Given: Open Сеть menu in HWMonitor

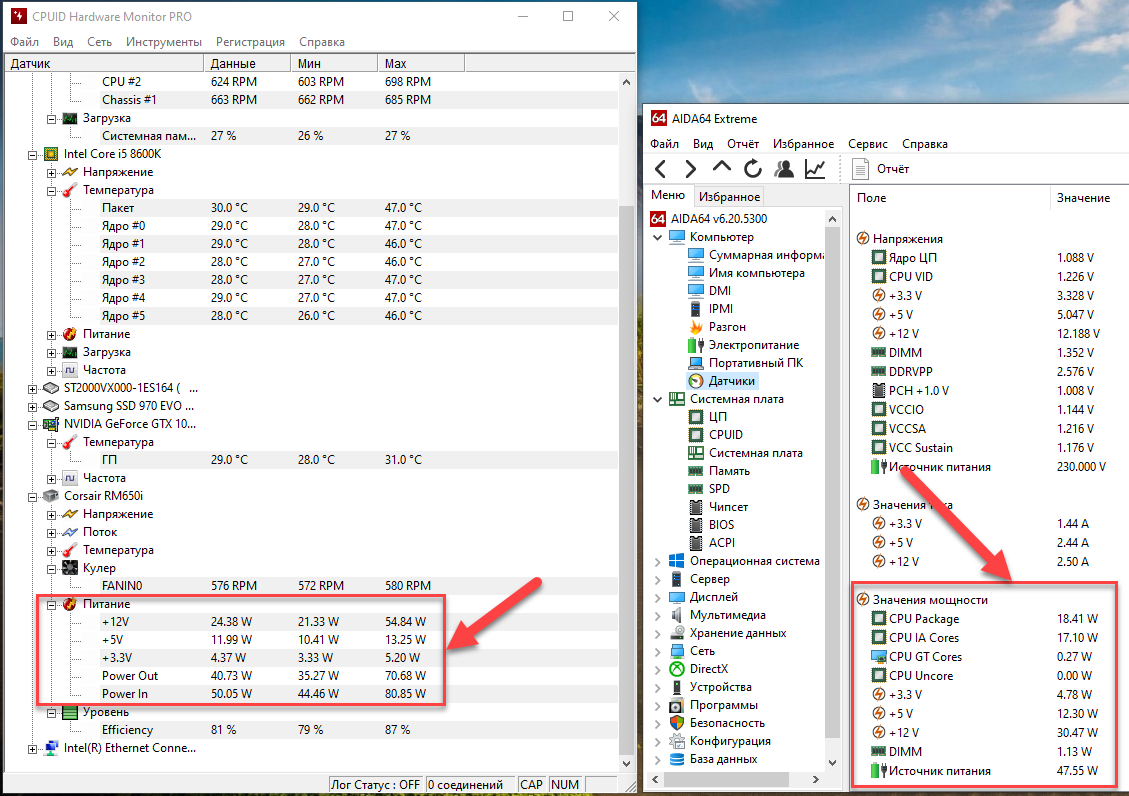Looking at the screenshot, I should pyautogui.click(x=99, y=42).
